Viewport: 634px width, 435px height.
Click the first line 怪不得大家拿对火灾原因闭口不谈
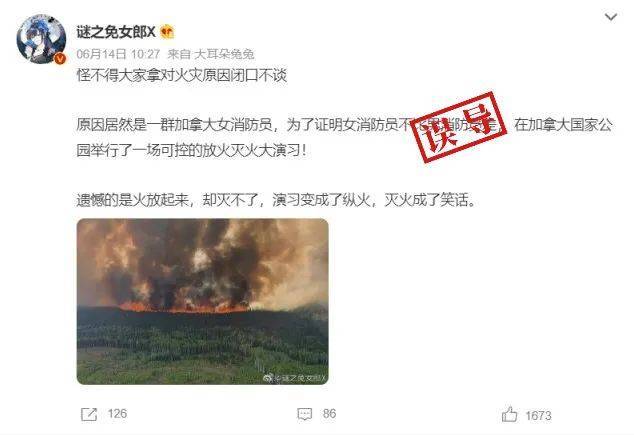coord(182,75)
